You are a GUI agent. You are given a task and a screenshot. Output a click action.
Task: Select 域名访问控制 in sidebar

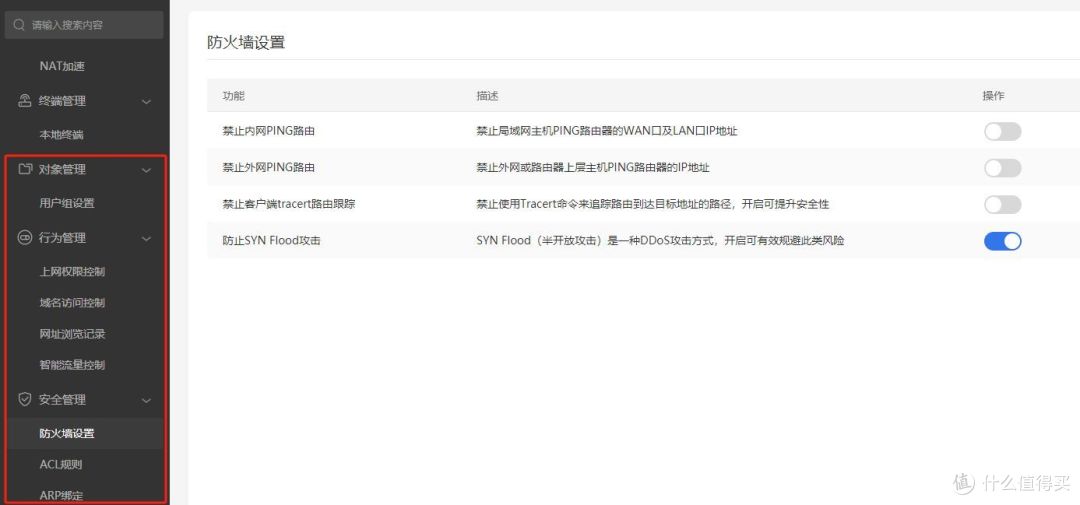72,302
